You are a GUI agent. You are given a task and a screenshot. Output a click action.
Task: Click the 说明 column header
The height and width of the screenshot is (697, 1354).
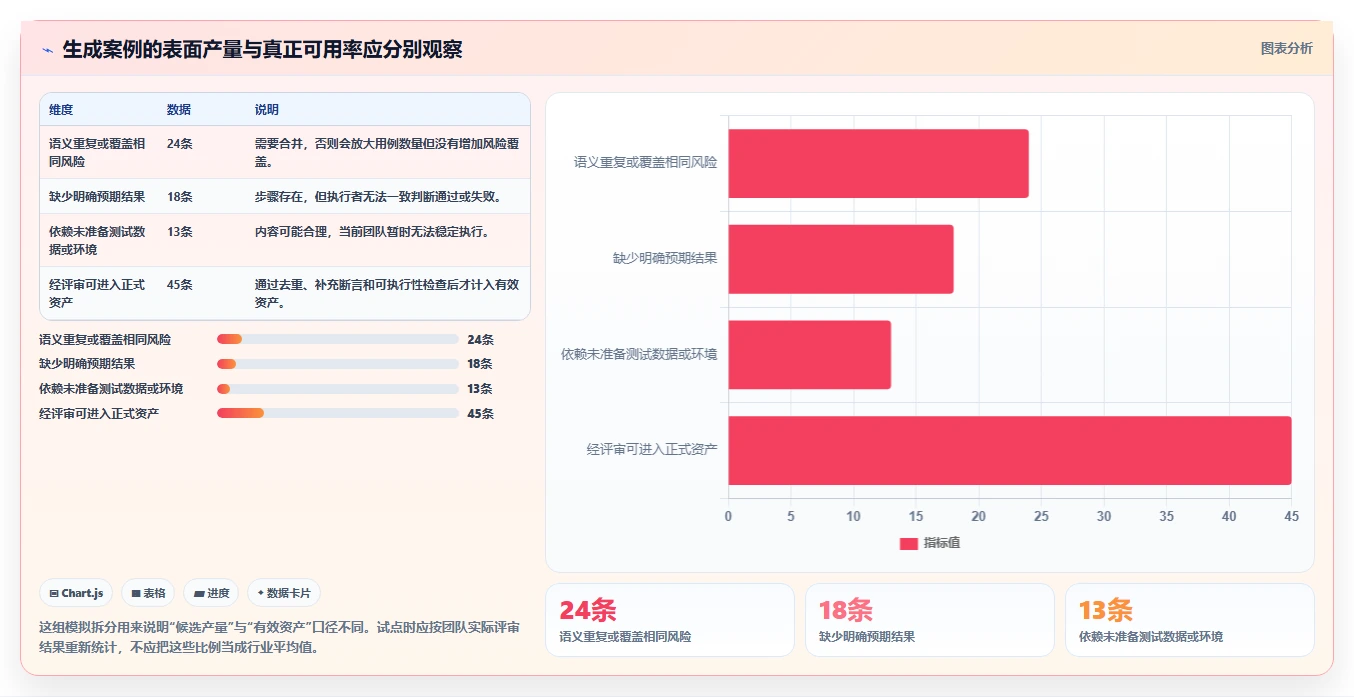(x=267, y=110)
